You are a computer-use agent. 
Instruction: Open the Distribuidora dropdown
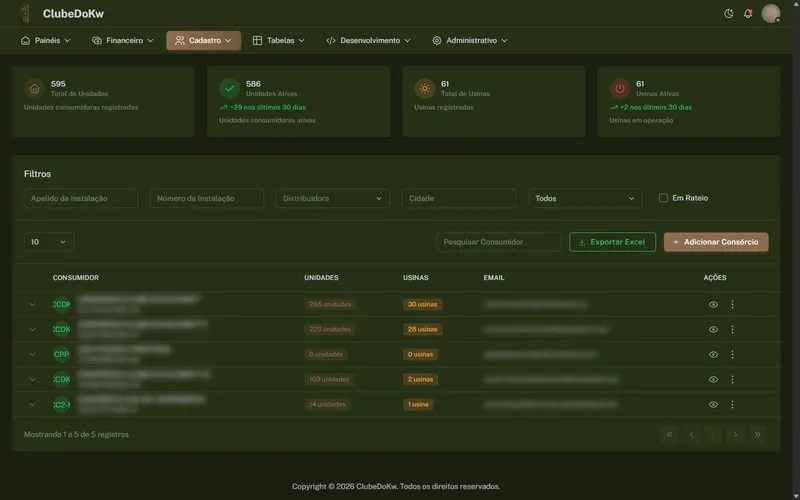point(333,198)
